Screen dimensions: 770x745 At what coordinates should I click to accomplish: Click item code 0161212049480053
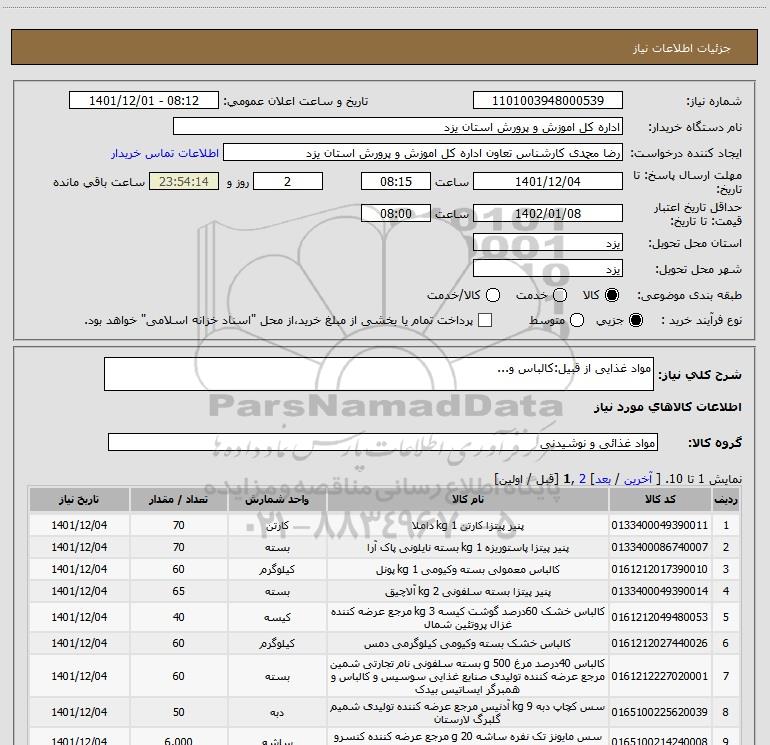point(660,617)
